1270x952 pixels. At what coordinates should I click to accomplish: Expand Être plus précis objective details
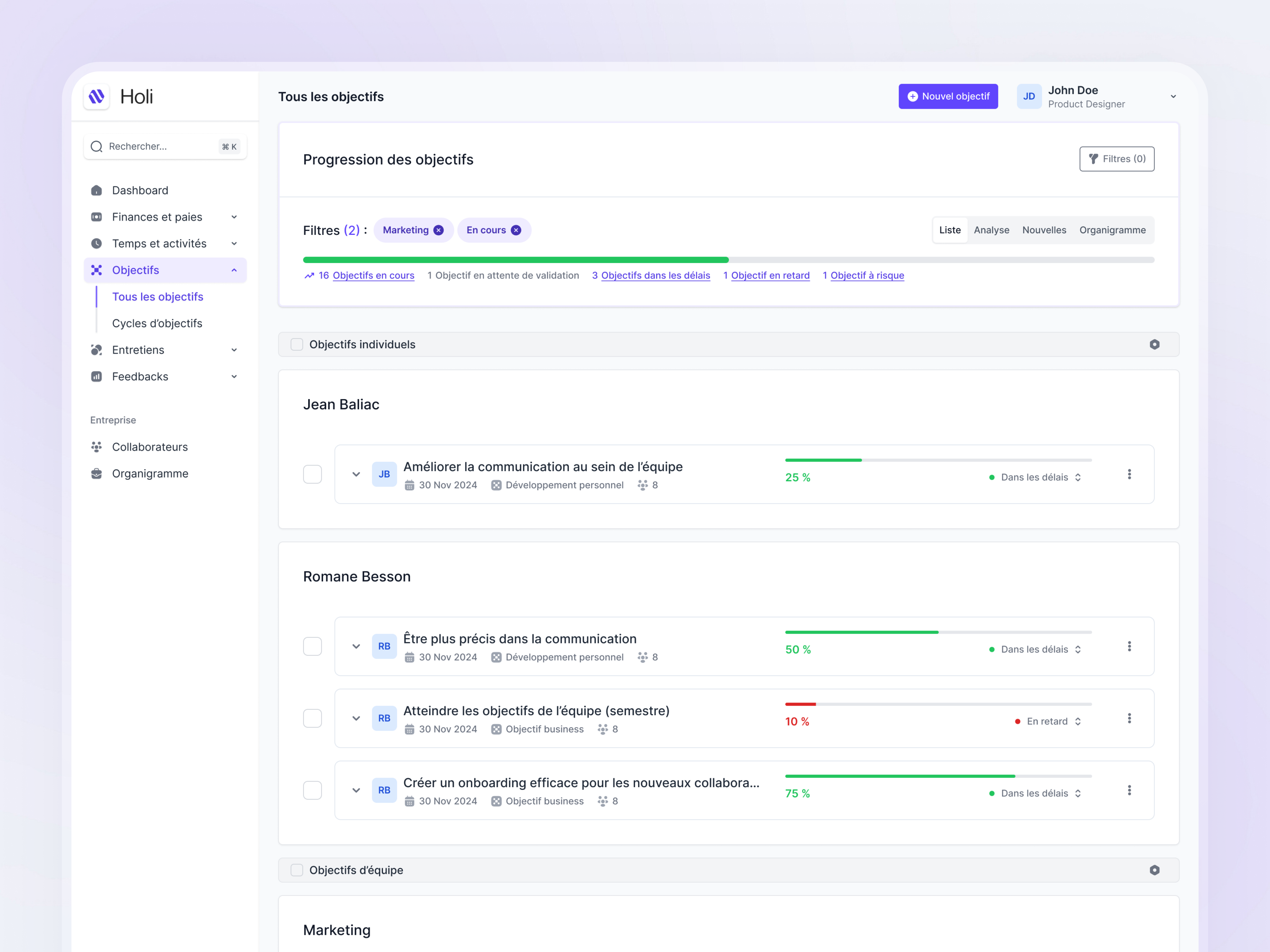(x=356, y=646)
